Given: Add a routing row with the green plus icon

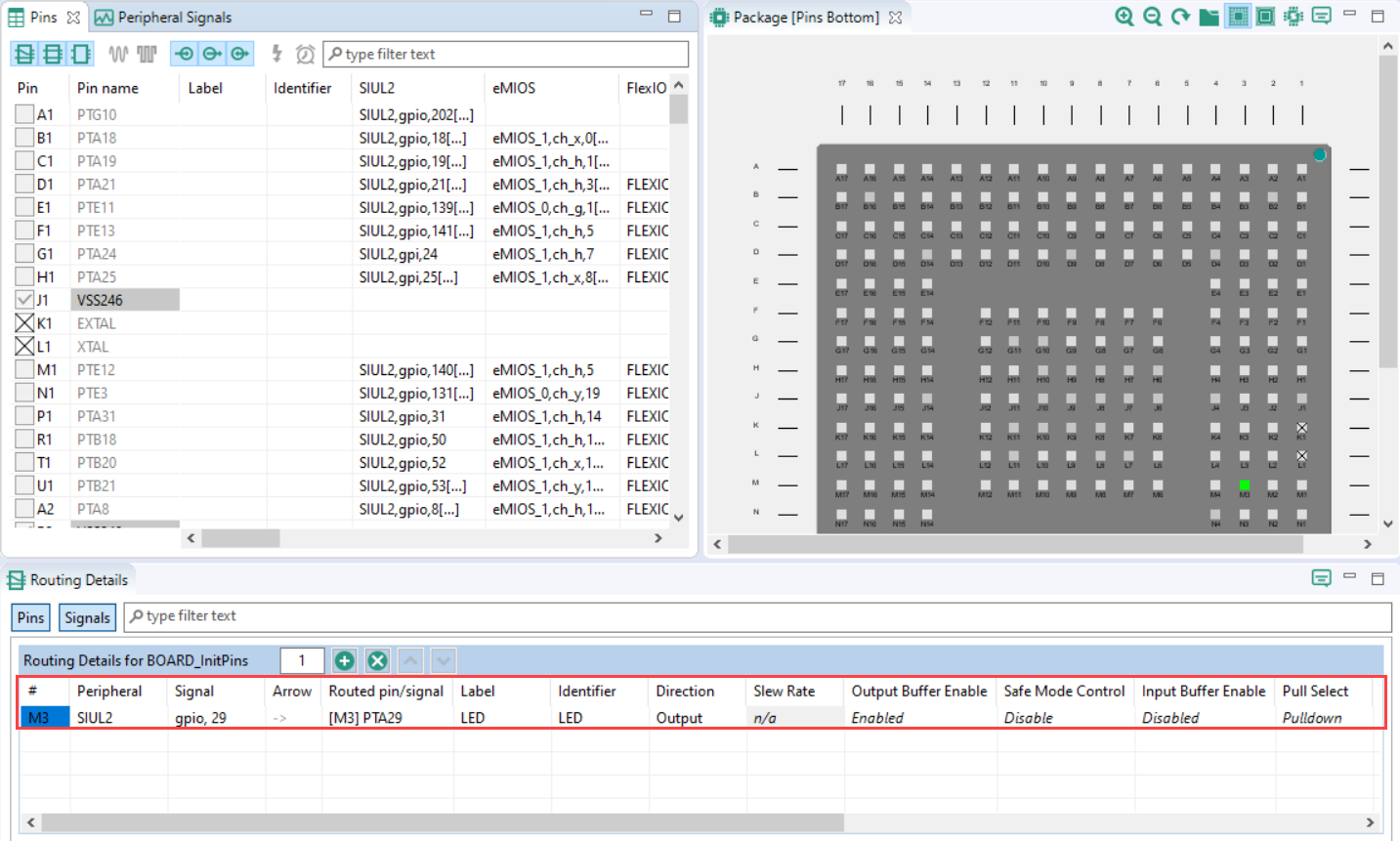Looking at the screenshot, I should click(344, 660).
